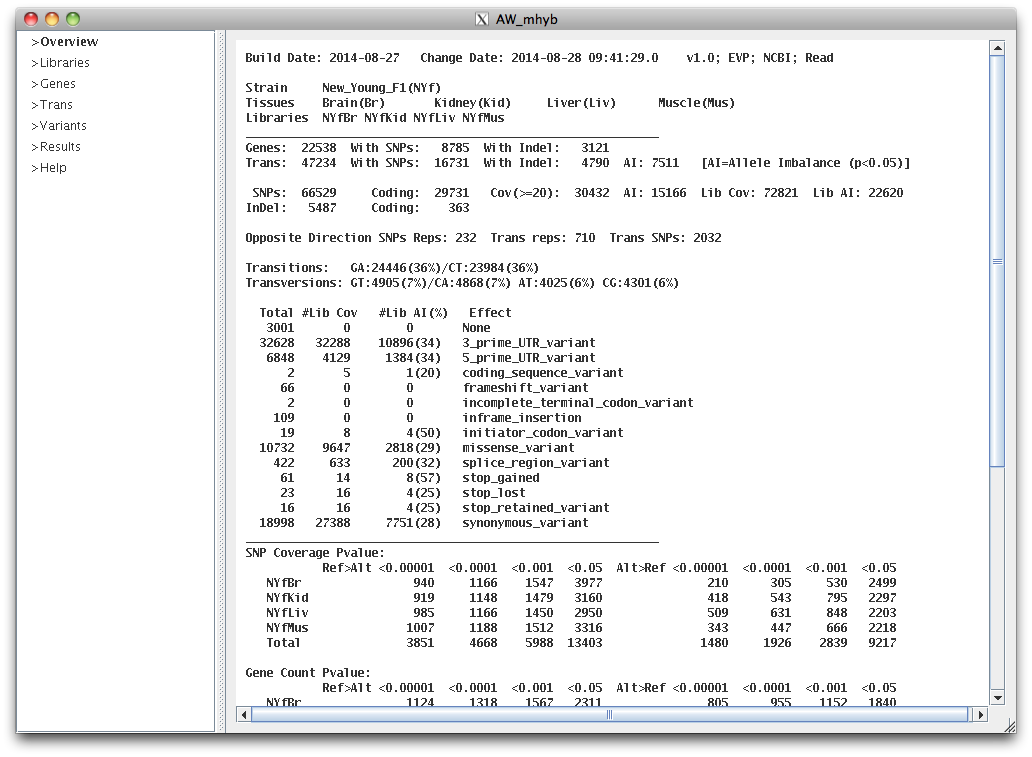
Task: Click the splice_region_variant effect label
Action: tap(535, 463)
